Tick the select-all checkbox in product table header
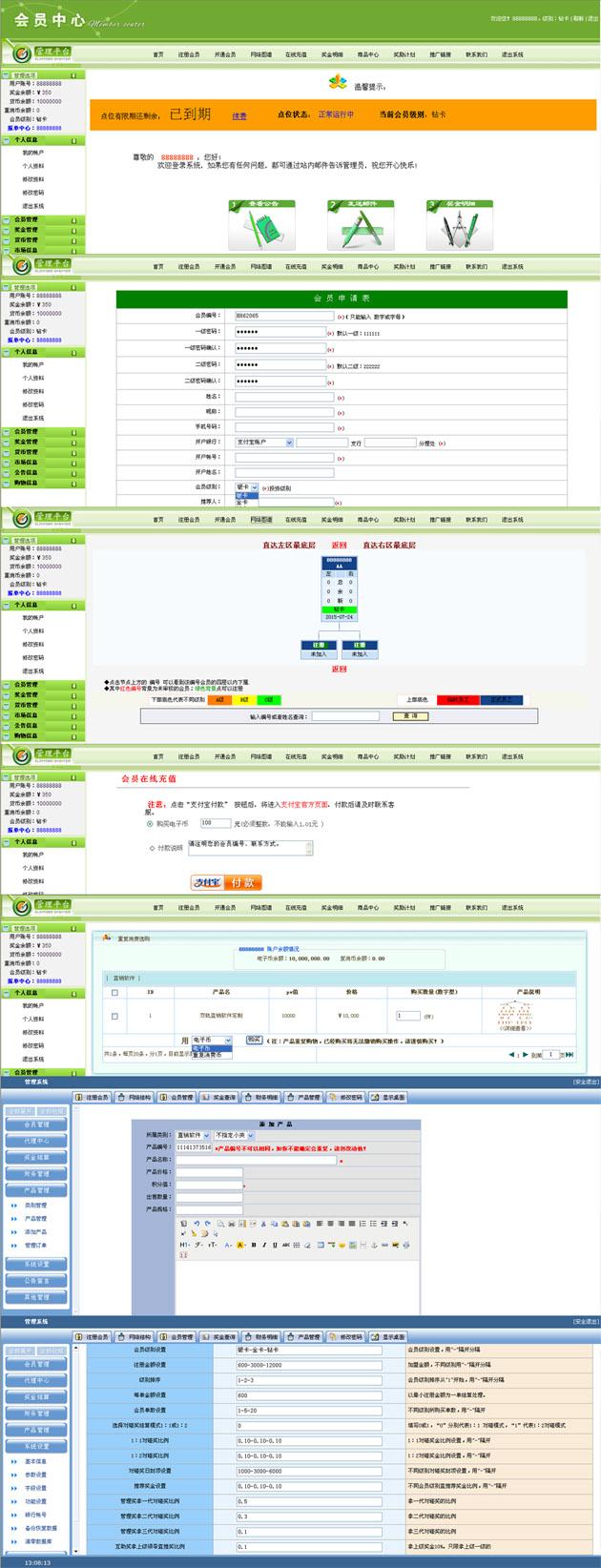 114,992
